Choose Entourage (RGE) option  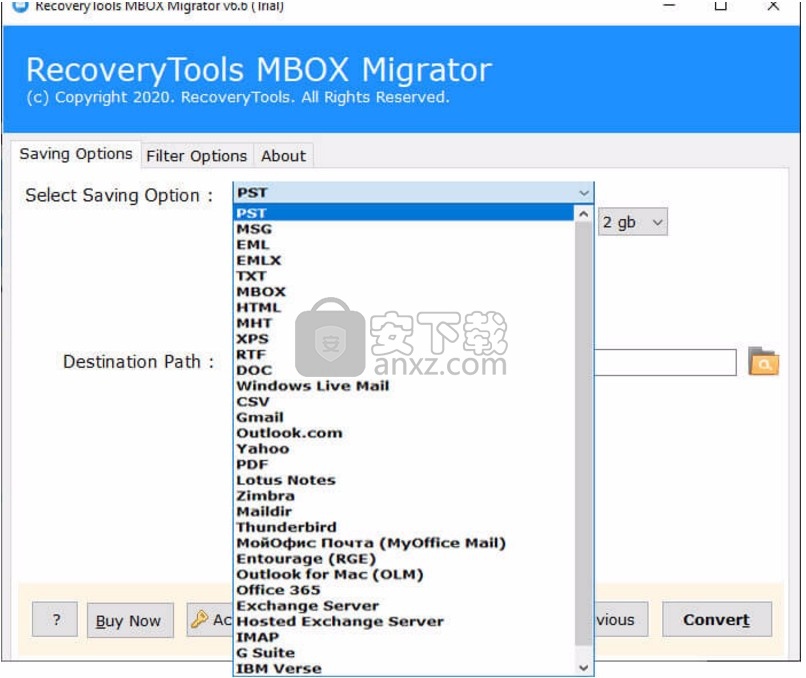tap(404, 558)
